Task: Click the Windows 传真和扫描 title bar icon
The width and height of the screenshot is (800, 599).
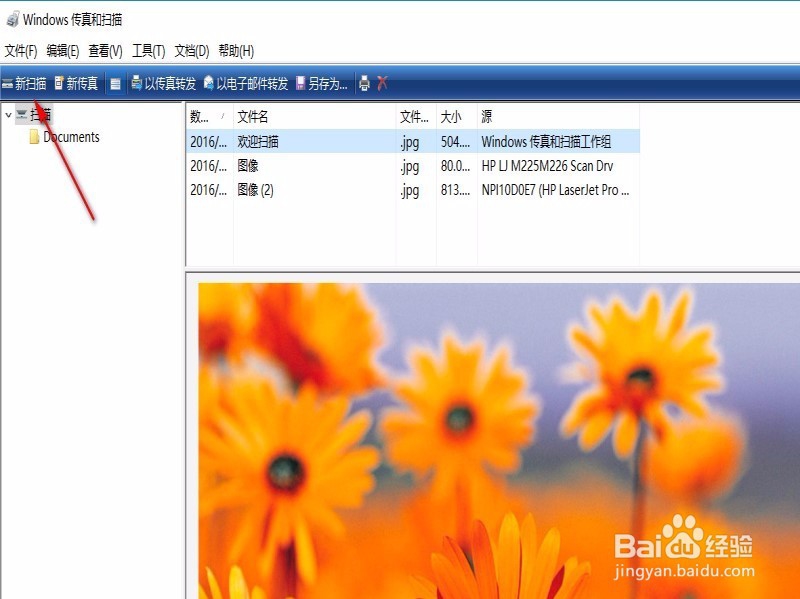Action: 13,19
